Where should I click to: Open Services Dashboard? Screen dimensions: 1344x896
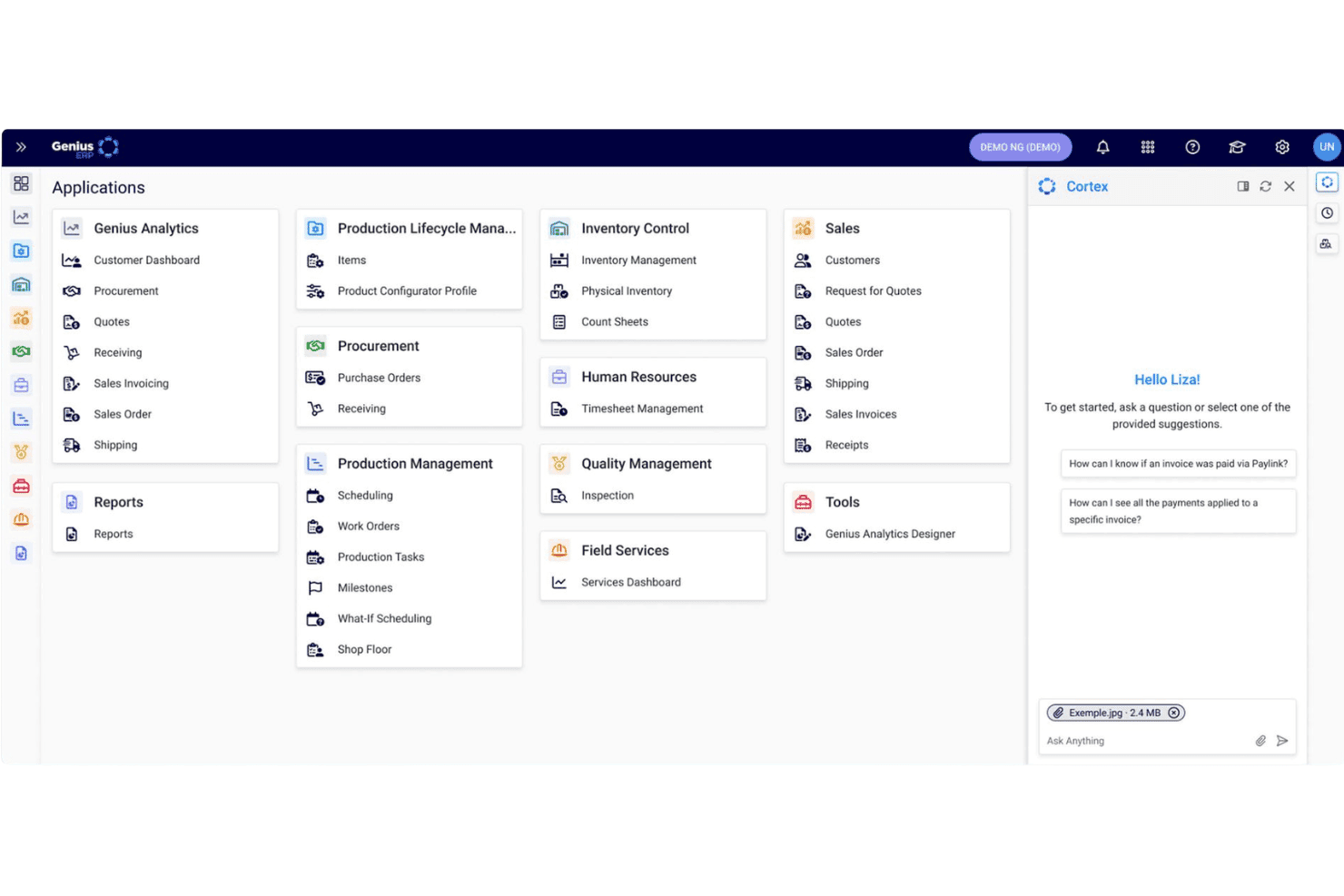(x=630, y=583)
